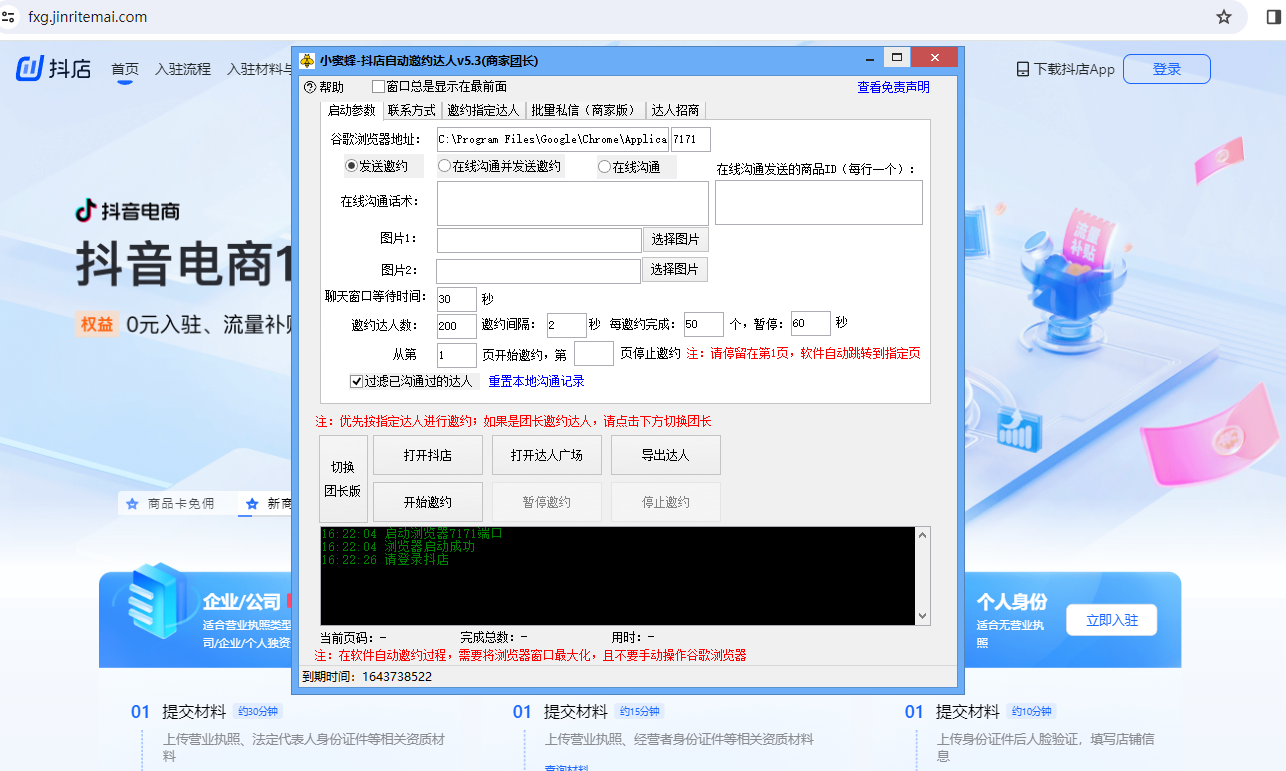Select the 发送邀约 radio option

[x=351, y=166]
